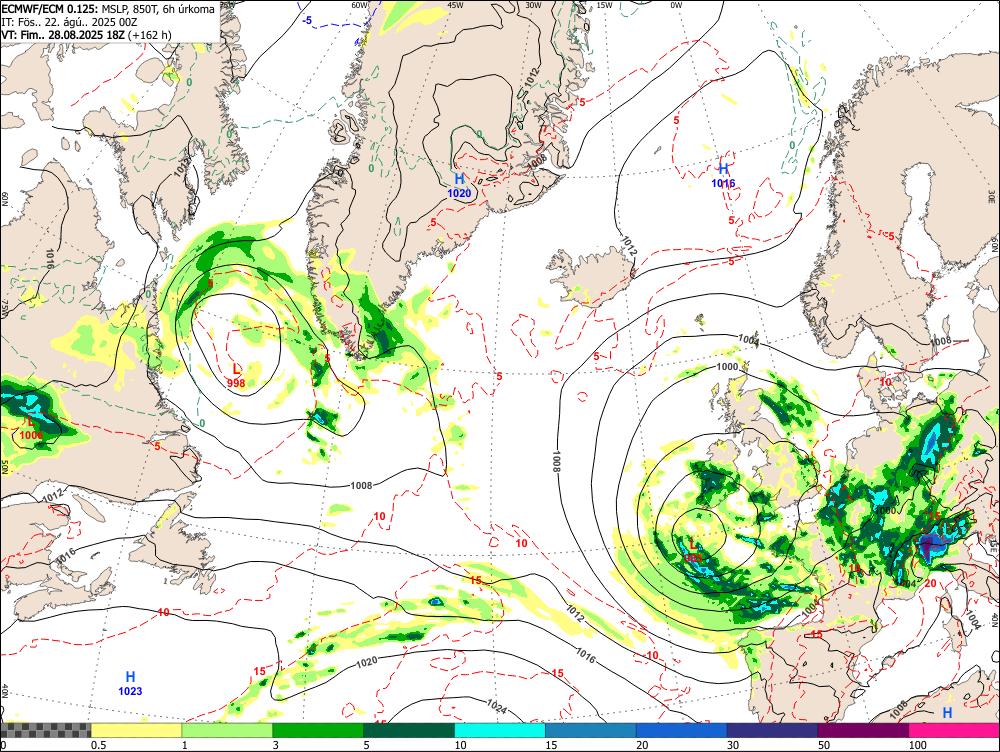Click the 1008 isobar label south of the Labrador low
The height and width of the screenshot is (752, 1000).
tap(361, 485)
